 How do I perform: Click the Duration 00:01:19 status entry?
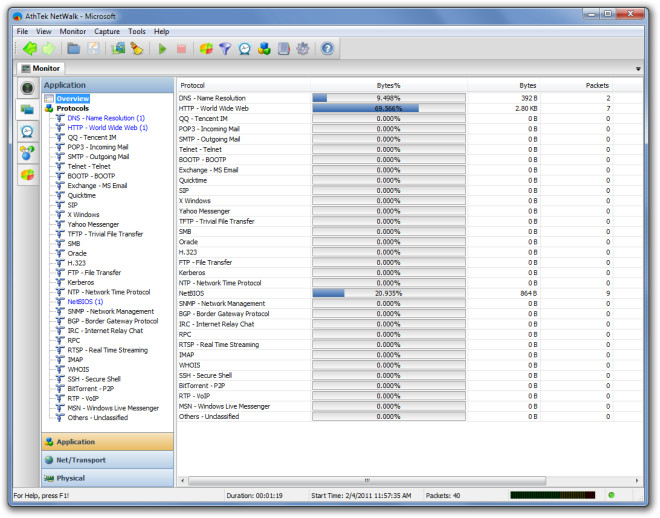pyautogui.click(x=254, y=496)
